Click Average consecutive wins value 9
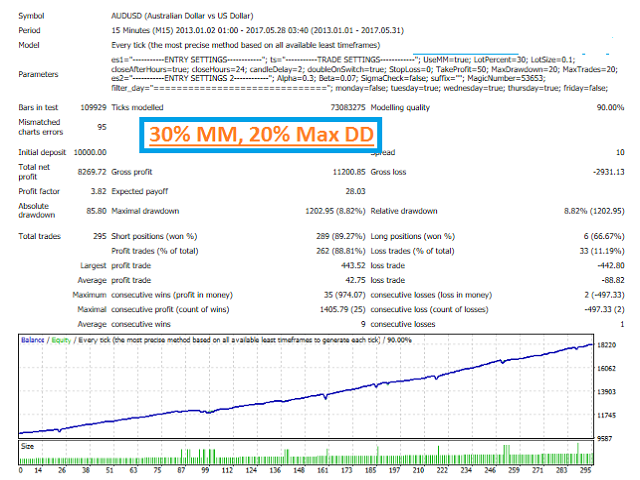Image resolution: width=640 pixels, height=480 pixels. 363,324
